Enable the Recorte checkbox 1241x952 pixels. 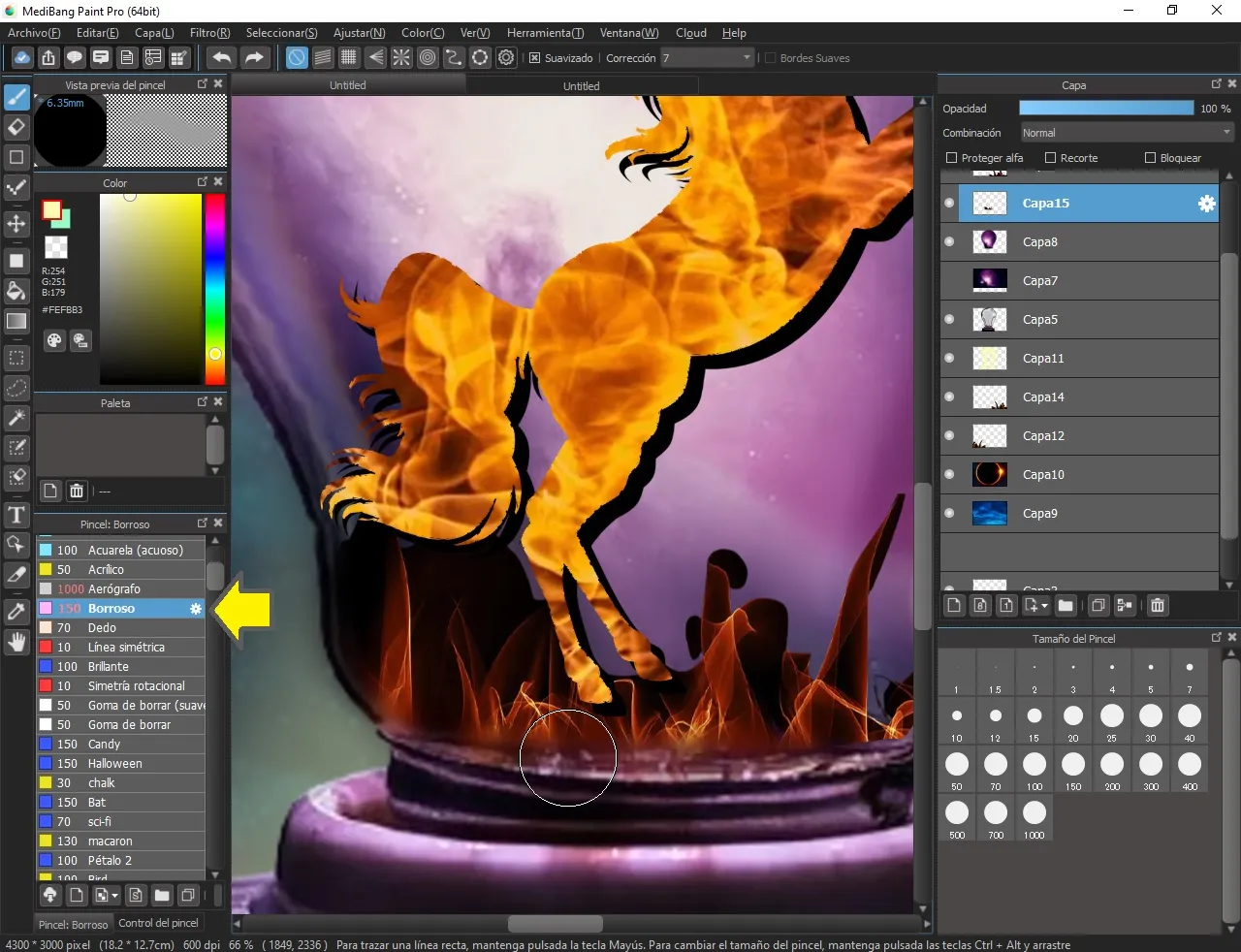pos(1050,158)
